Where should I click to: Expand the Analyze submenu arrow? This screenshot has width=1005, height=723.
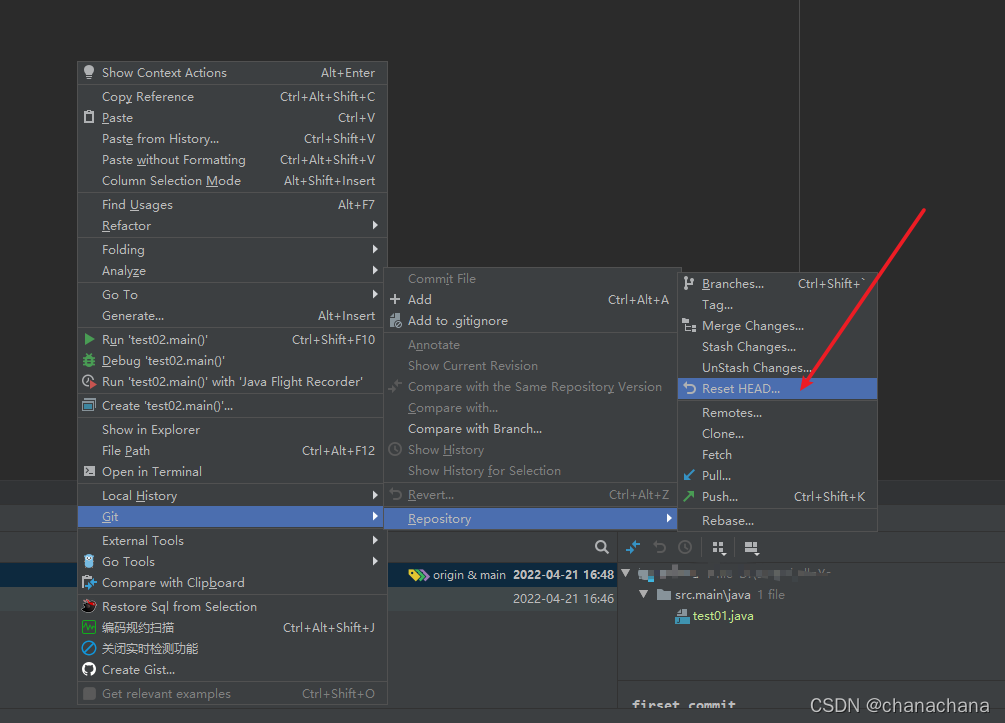375,270
